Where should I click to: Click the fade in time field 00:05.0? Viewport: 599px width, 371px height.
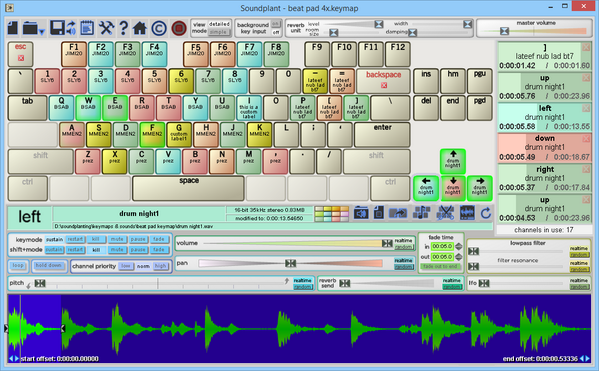tap(442, 246)
